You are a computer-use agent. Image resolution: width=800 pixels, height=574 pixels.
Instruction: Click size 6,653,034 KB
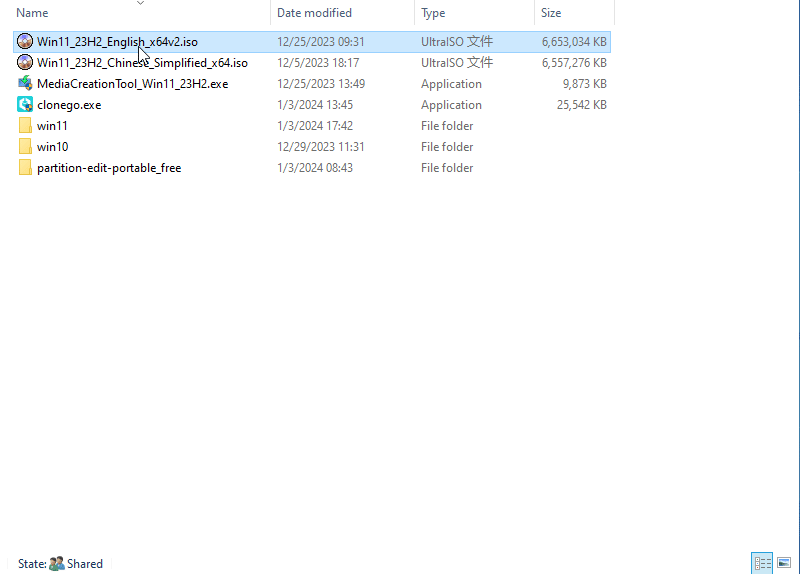click(x=574, y=42)
